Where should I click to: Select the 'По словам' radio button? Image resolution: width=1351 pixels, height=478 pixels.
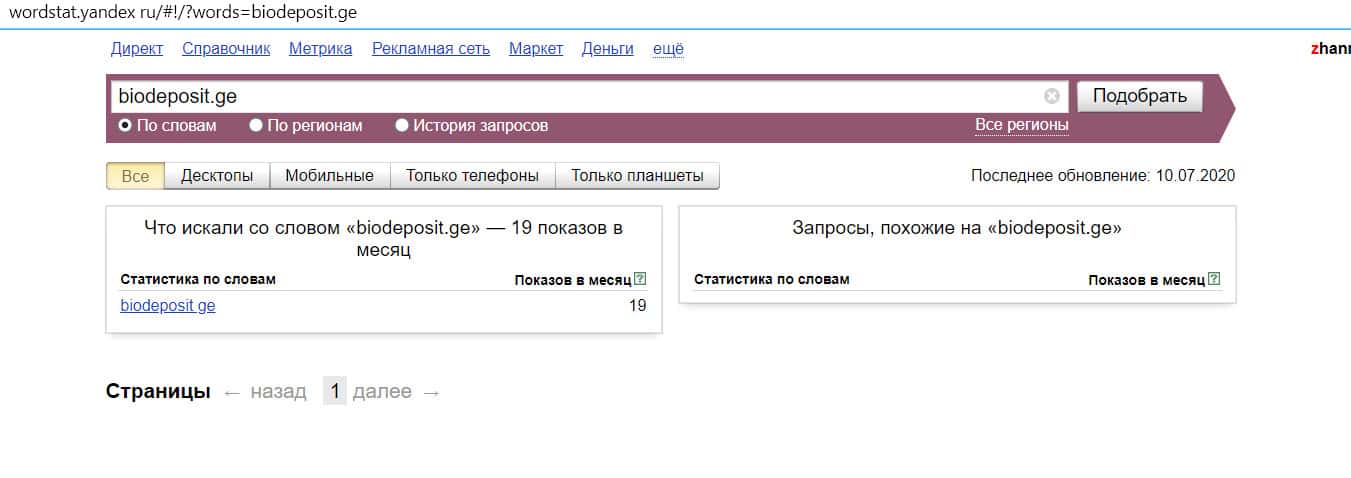125,126
